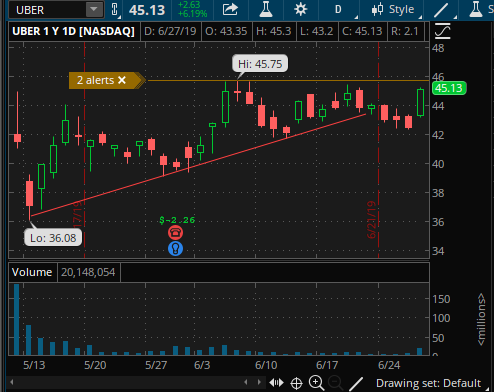Click the gold alert price line
This screenshot has width=494, height=392.
pos(288,80)
